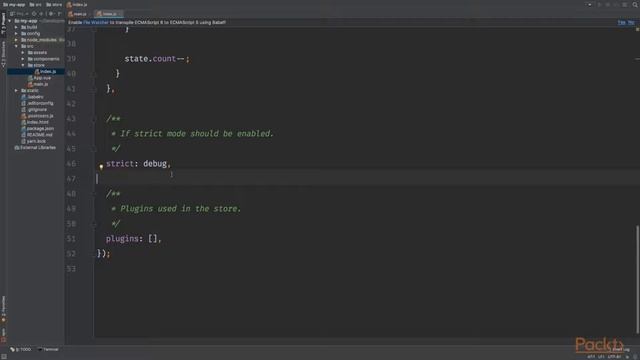640x360 pixels.
Task: Click the tool window quick access icon
Action: click(x=3, y=356)
